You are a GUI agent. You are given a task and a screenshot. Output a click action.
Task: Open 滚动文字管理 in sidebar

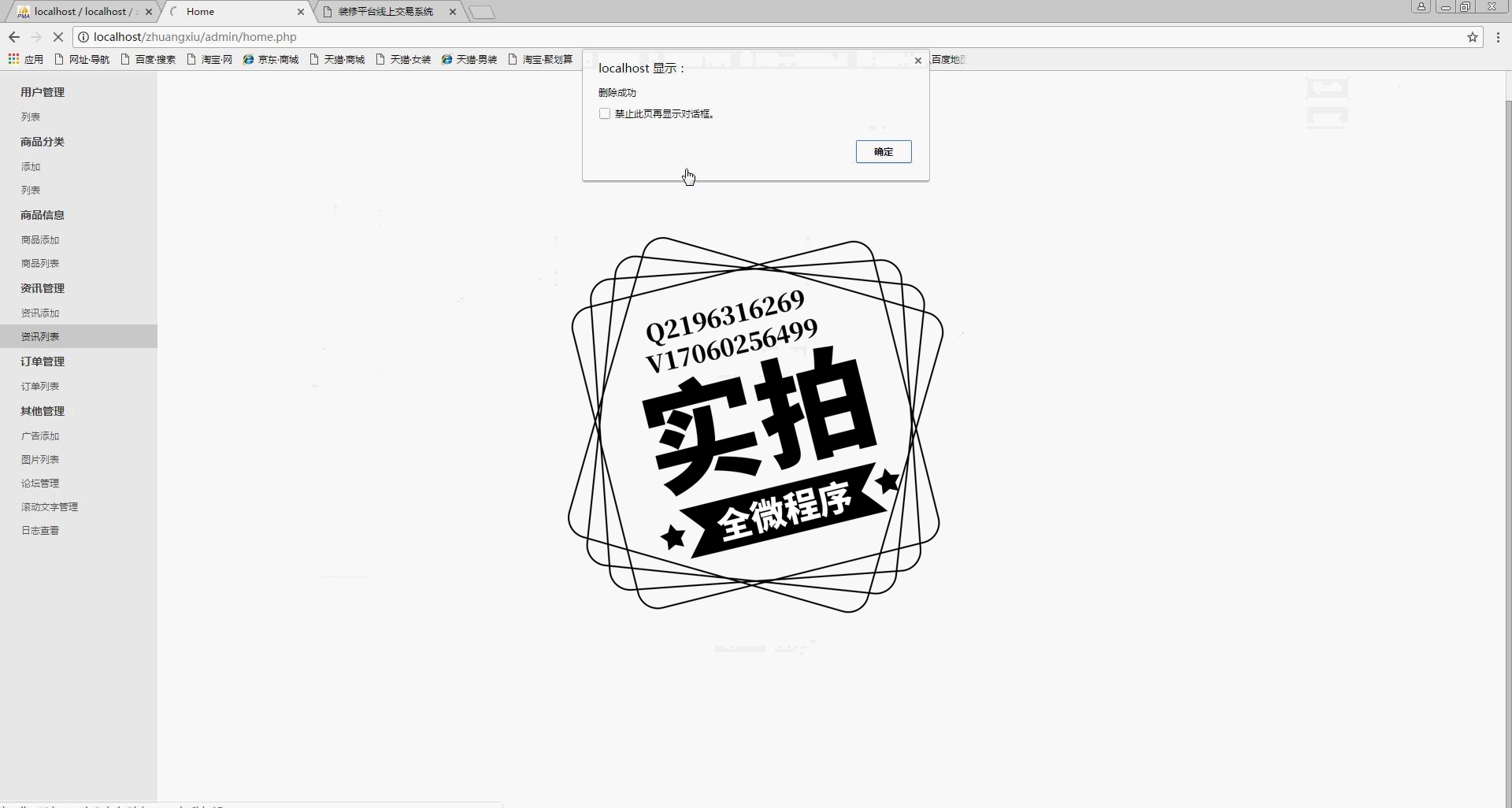click(x=50, y=506)
